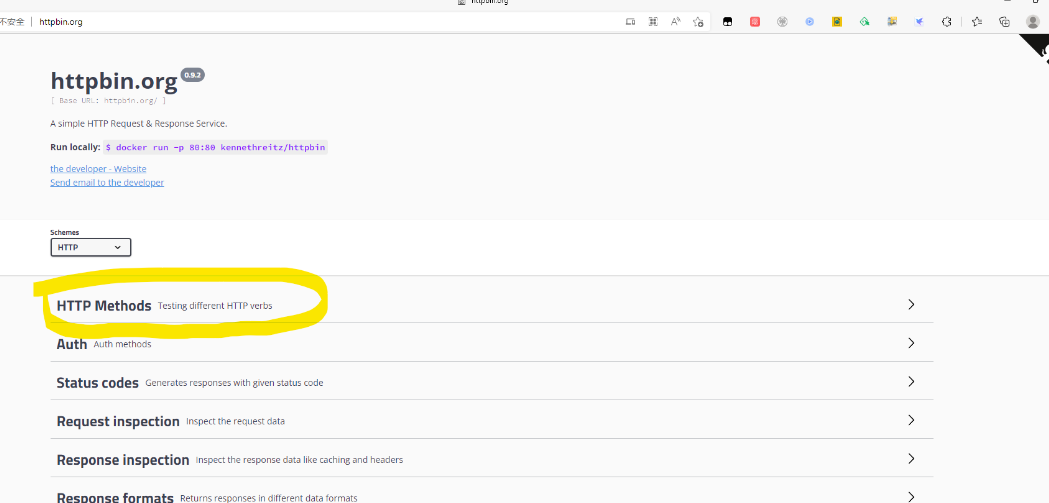Viewport: 1049px width, 503px height.
Task: Open the Extensions puzzle-piece icon
Action: pyautogui.click(x=947, y=22)
